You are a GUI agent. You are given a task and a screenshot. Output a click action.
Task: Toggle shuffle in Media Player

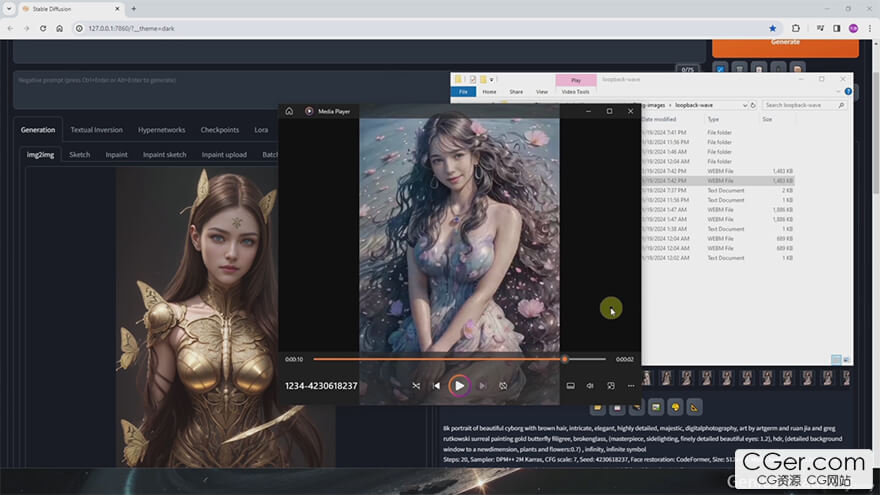pos(416,386)
